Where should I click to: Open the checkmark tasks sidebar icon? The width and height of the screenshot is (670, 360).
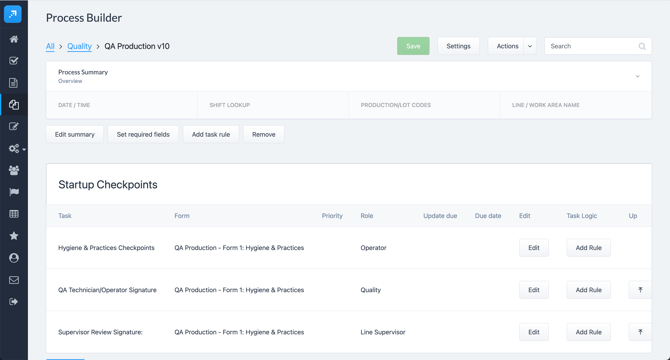14,61
